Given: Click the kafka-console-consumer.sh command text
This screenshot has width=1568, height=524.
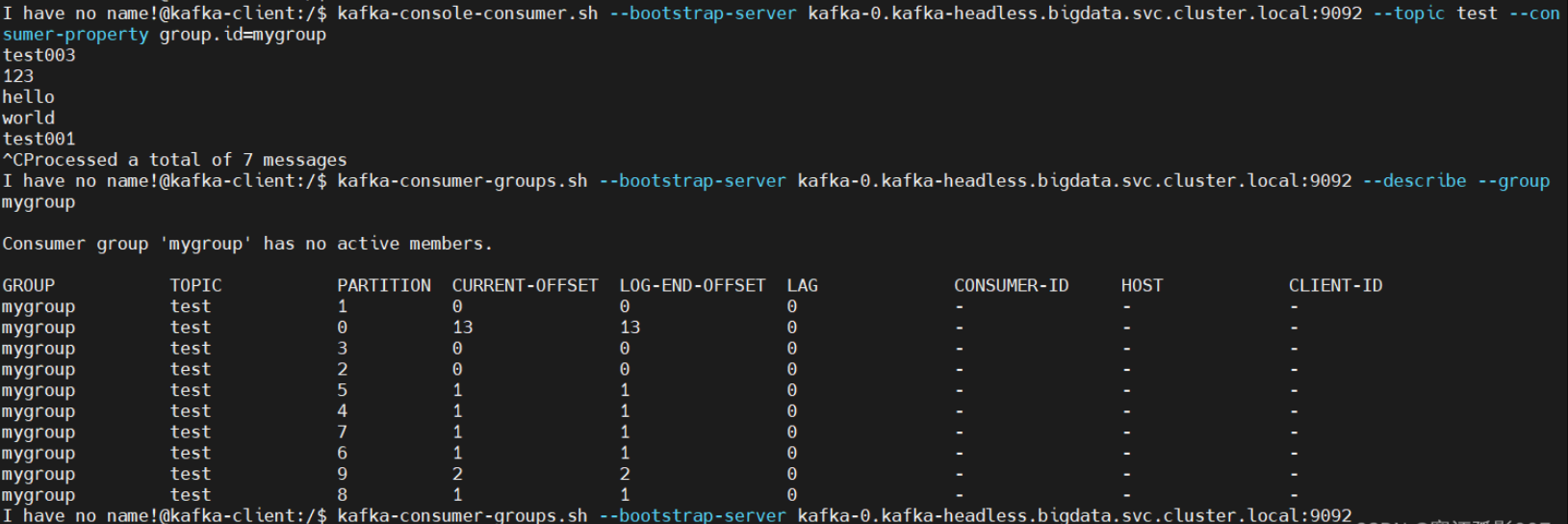Looking at the screenshot, I should click(467, 13).
